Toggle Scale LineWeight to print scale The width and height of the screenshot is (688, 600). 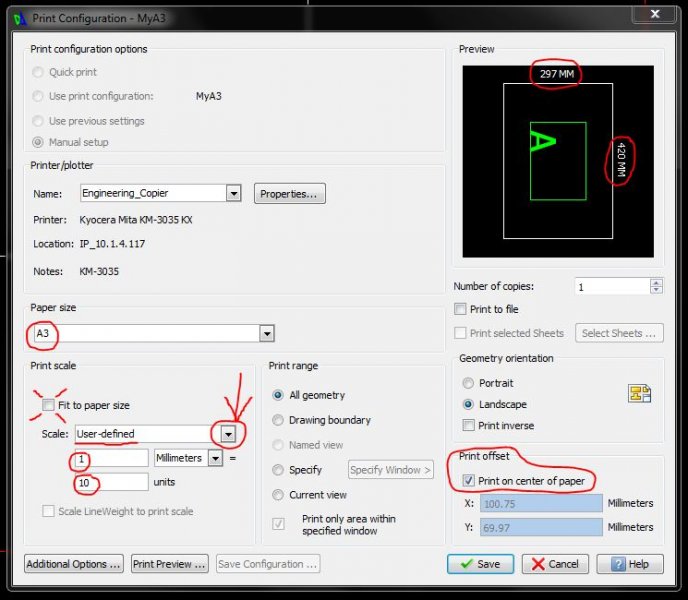(x=48, y=511)
